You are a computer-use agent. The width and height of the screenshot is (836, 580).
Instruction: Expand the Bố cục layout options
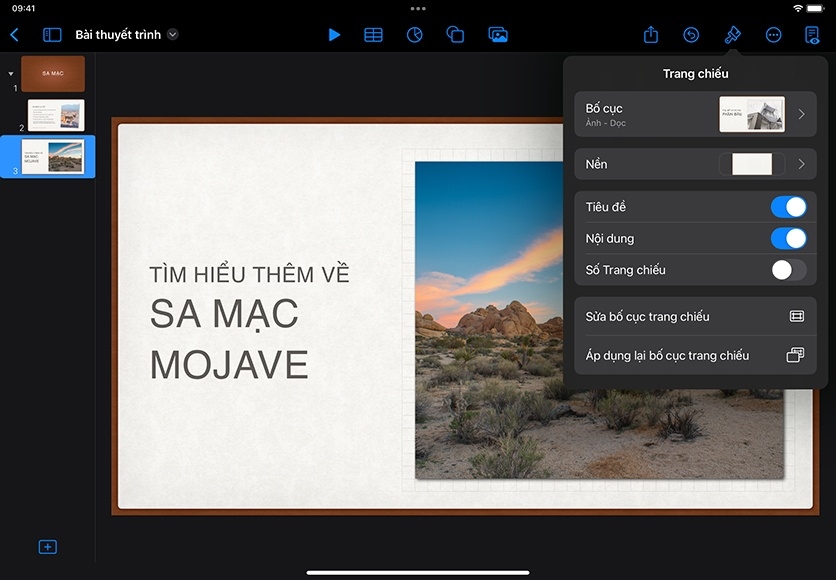[800, 114]
